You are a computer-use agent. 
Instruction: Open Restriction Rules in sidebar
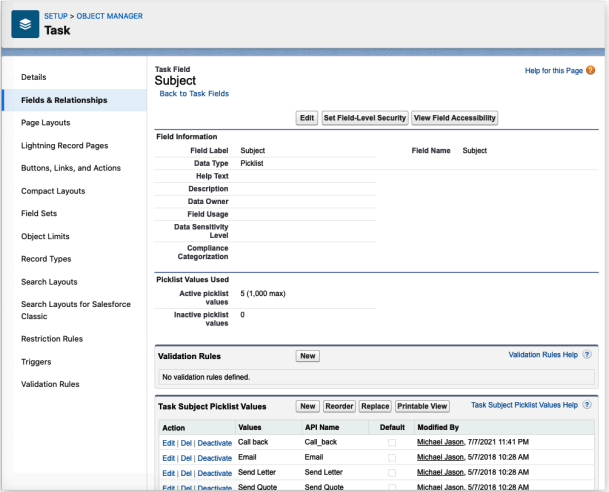52,339
